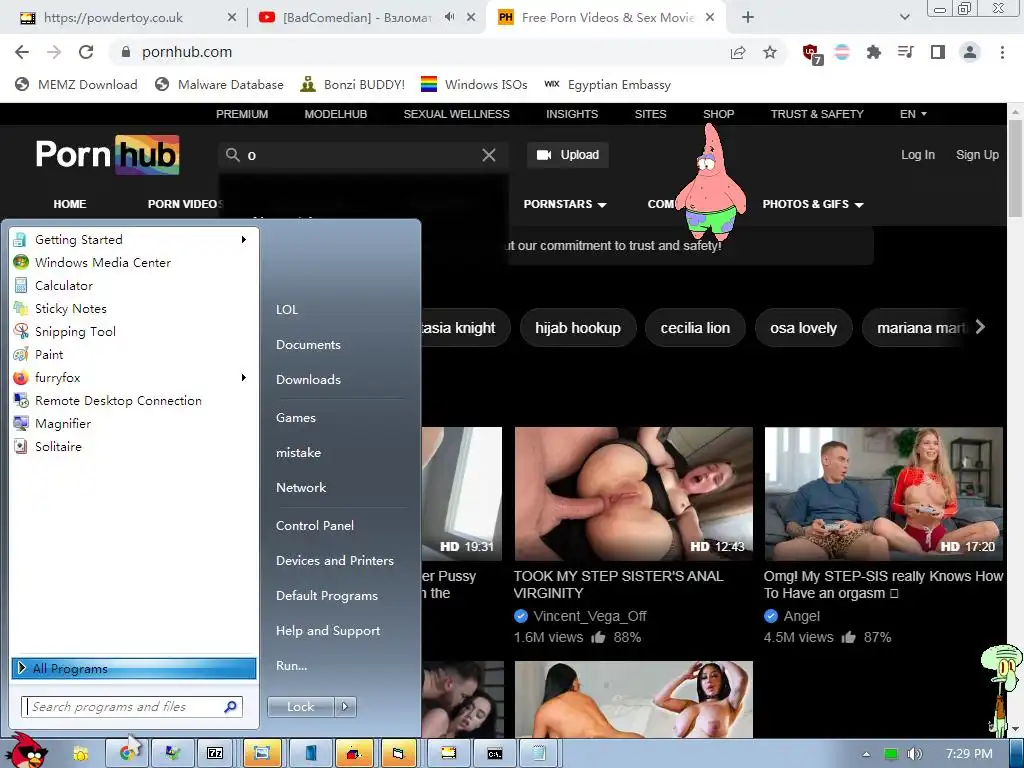Clear the site search box with X
1024x768 pixels.
tap(488, 155)
